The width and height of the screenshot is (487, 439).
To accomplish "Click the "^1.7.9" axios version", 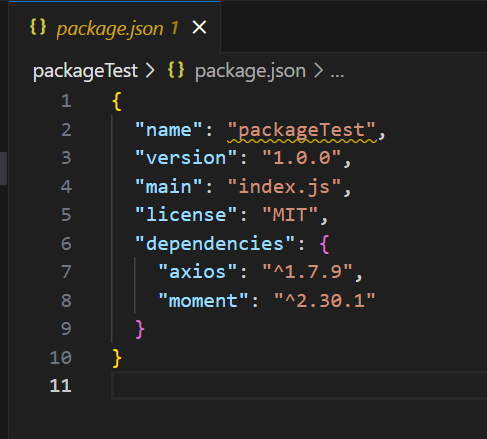I will point(307,272).
